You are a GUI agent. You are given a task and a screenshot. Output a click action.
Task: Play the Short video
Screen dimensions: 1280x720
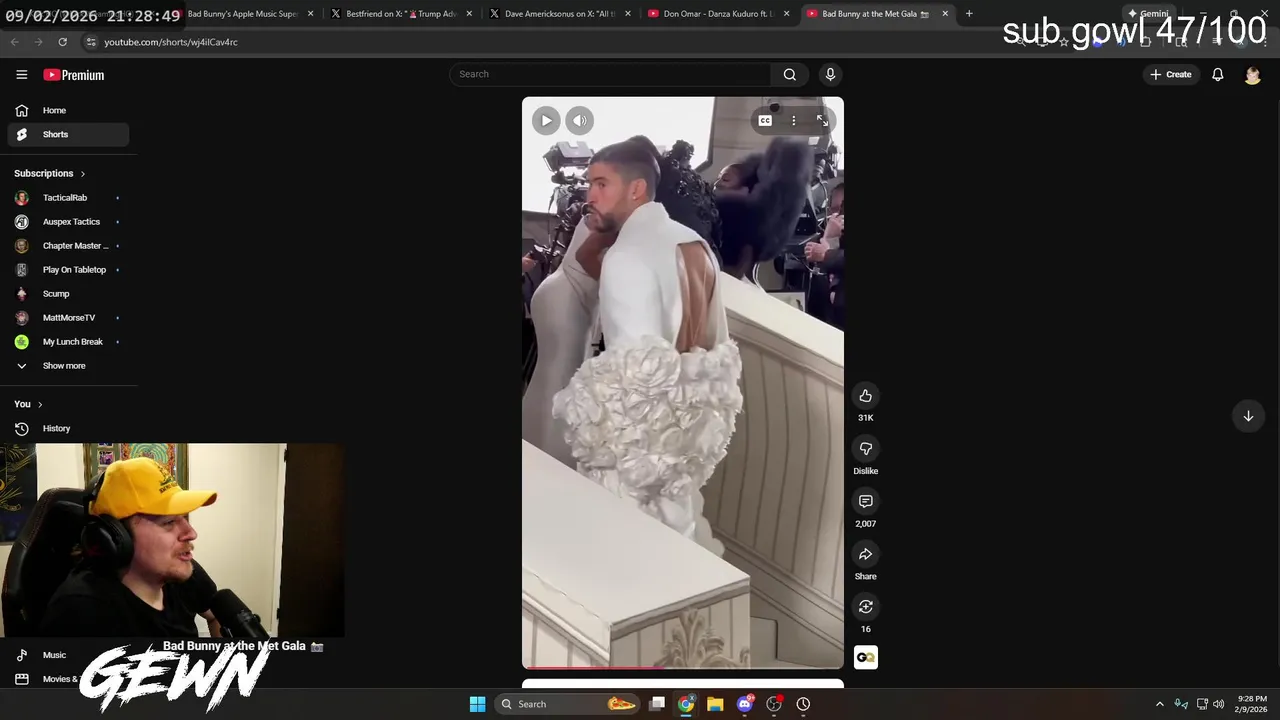(x=546, y=121)
